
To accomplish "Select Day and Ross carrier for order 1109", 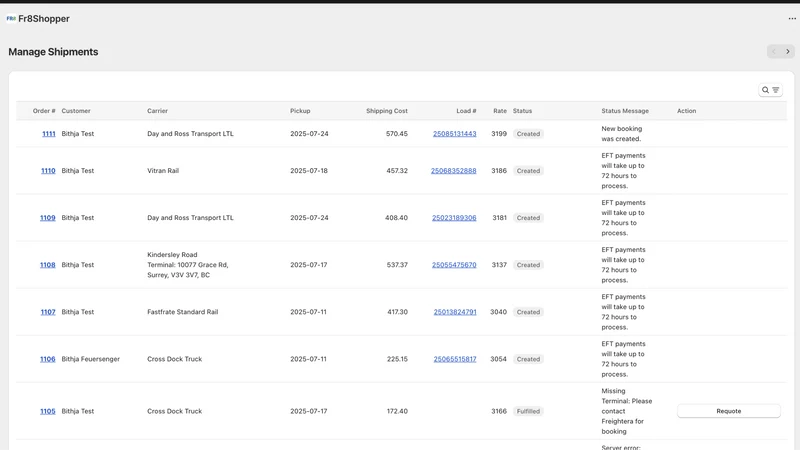I will (x=190, y=217).
